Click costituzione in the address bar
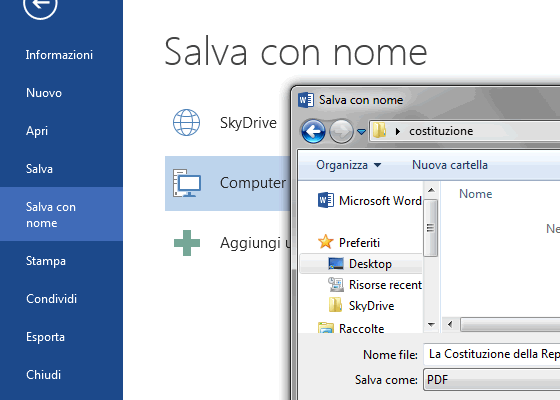Viewport: 560px width, 400px height. [441, 131]
